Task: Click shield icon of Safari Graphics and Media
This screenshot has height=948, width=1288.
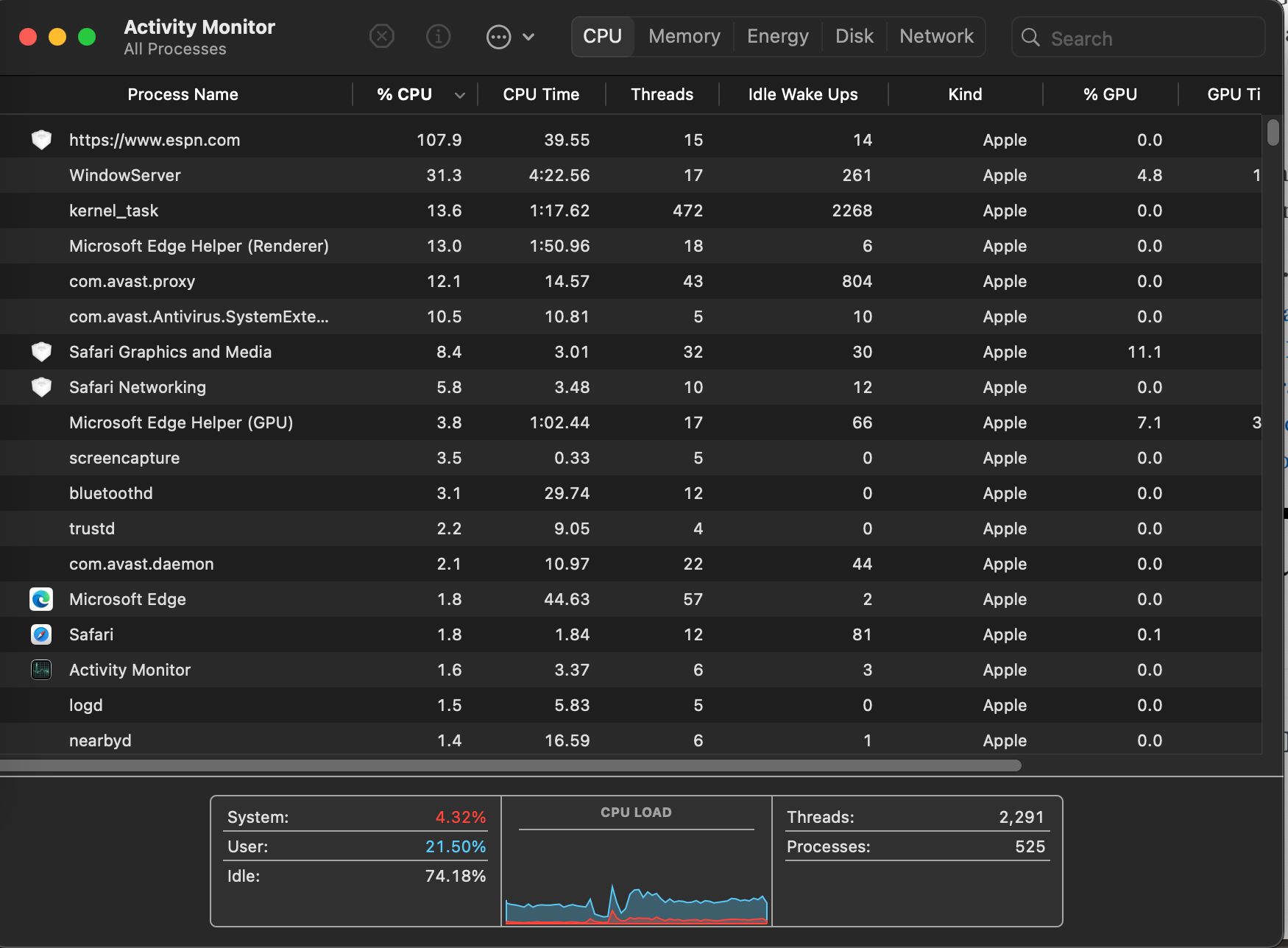Action: point(42,352)
